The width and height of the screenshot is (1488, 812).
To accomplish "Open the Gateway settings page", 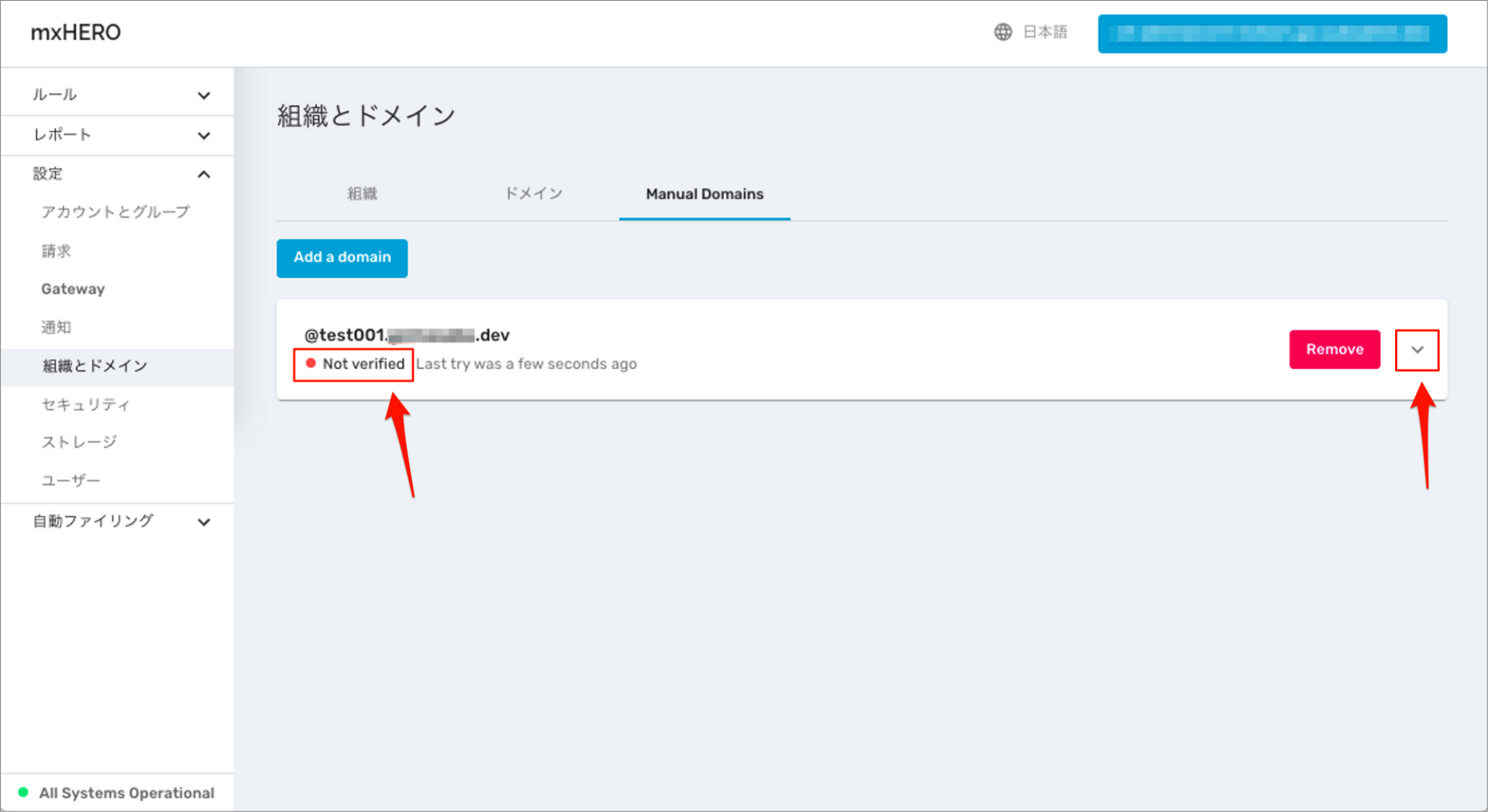I will 72,289.
